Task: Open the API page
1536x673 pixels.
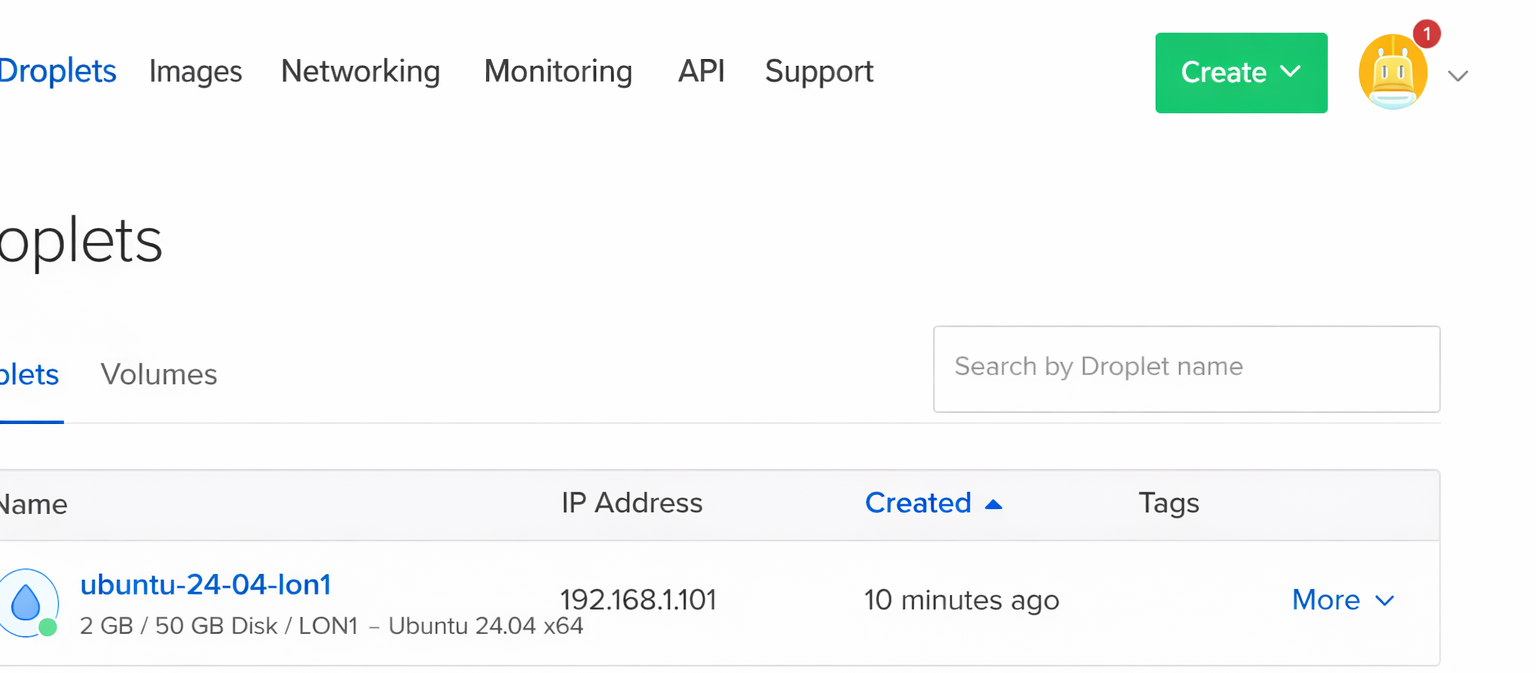Action: tap(701, 71)
